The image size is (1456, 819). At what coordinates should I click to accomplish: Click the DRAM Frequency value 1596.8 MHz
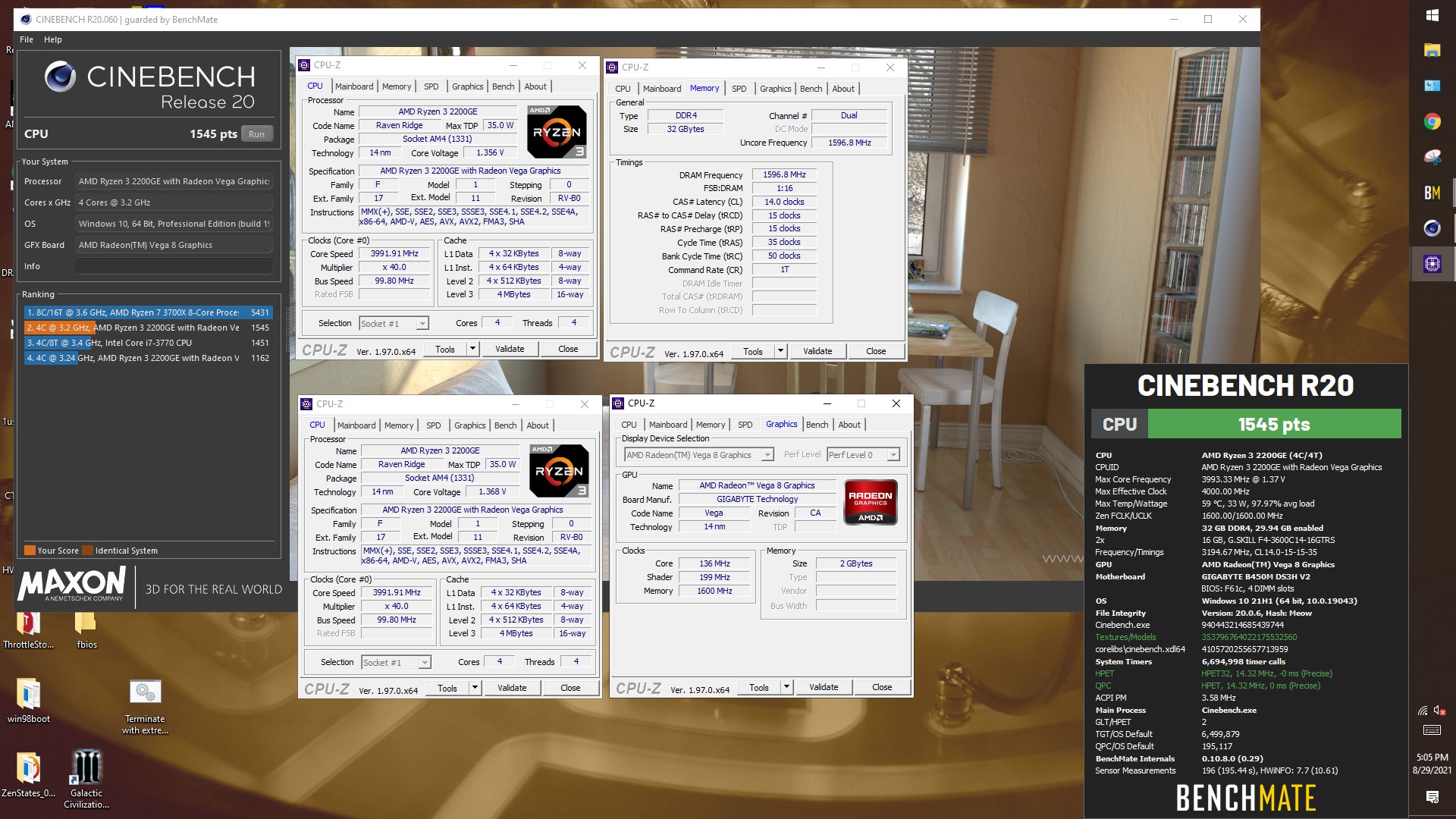click(784, 174)
